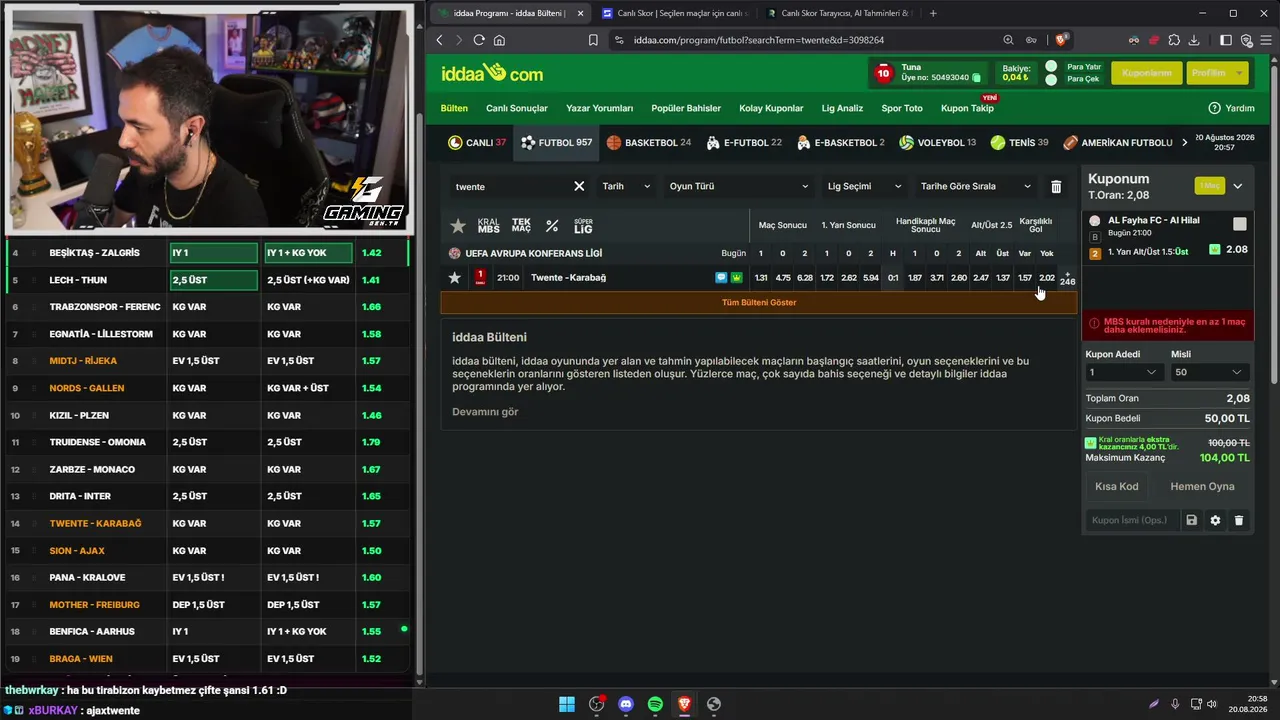Select the E-Basketbol sport tab

coord(841,143)
